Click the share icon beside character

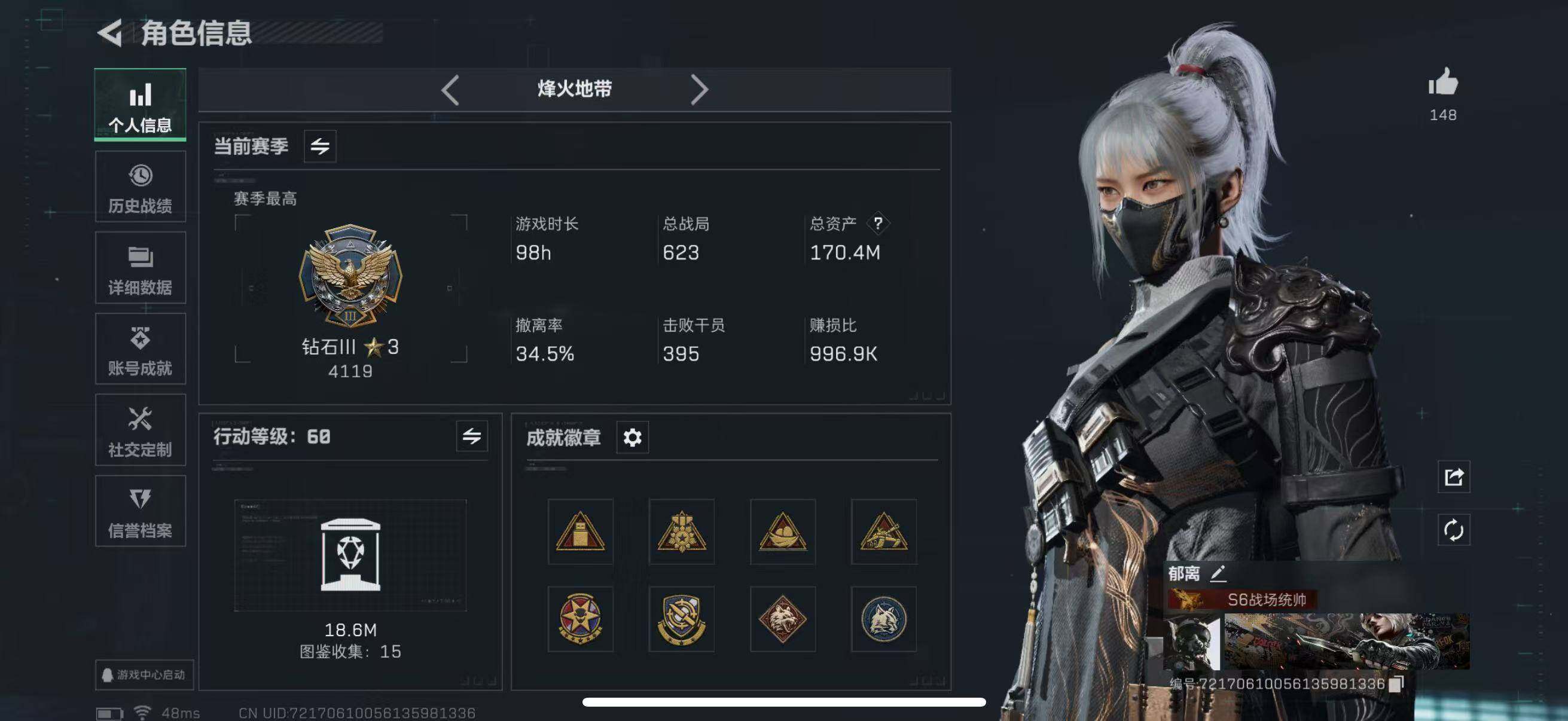tap(1454, 476)
